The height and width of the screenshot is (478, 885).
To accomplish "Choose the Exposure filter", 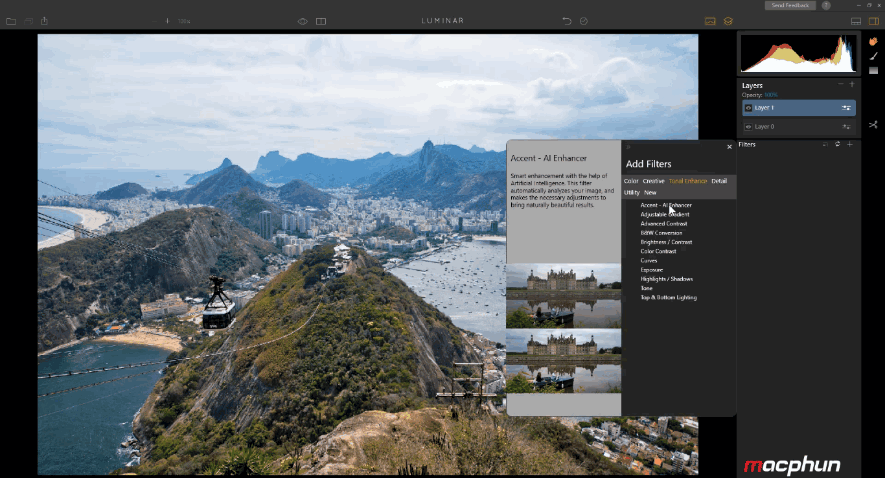I will (x=651, y=270).
